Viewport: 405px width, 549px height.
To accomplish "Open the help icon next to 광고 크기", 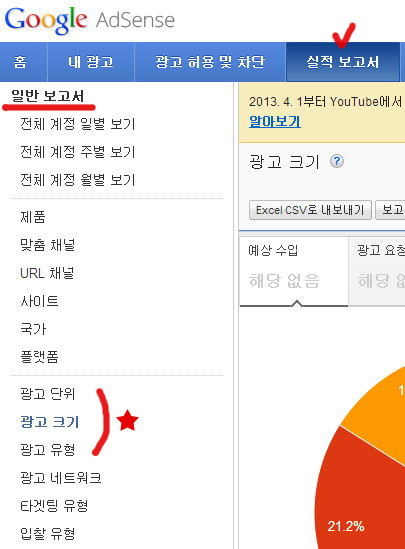I will [x=337, y=161].
